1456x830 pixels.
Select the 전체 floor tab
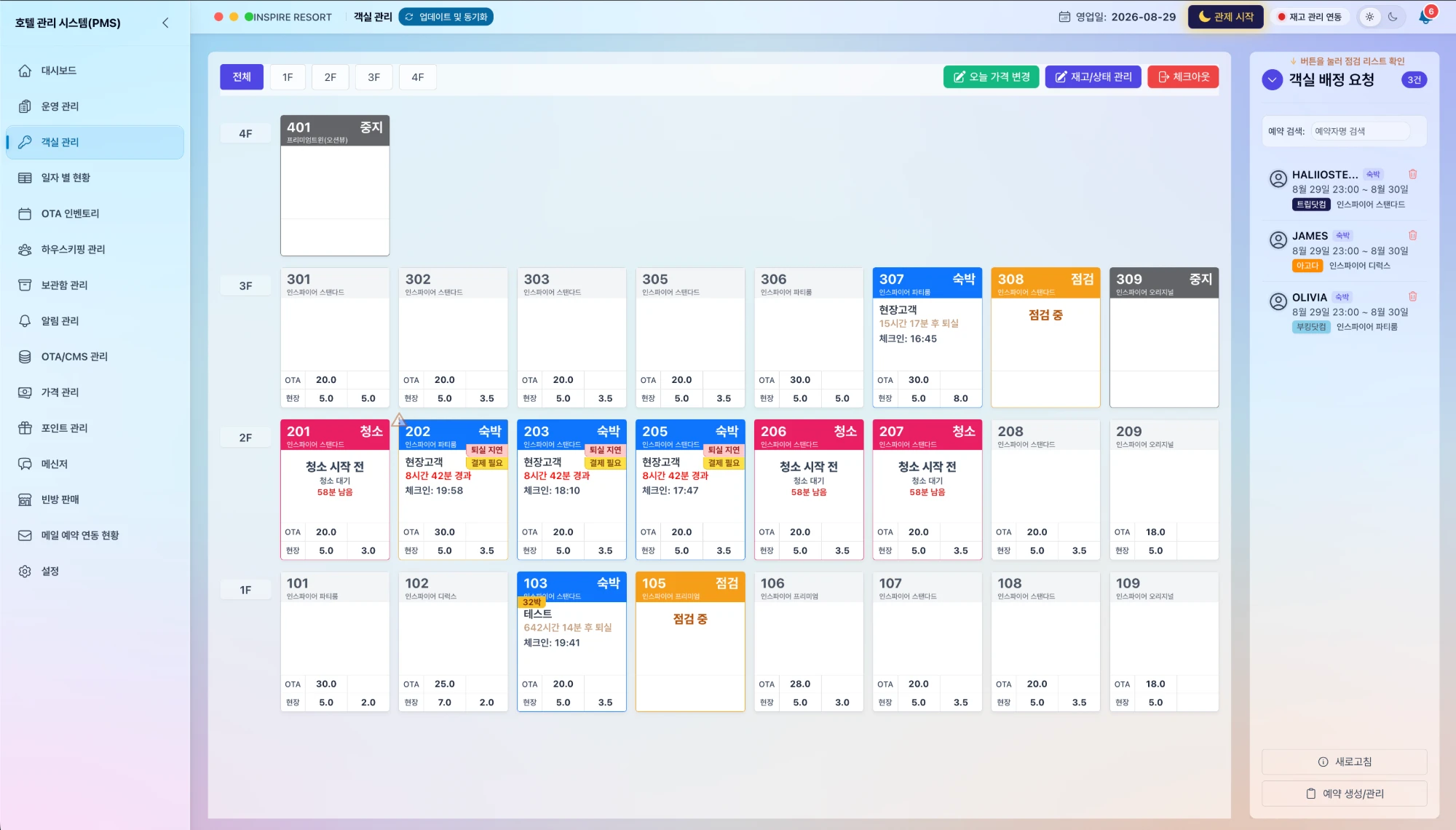pyautogui.click(x=242, y=76)
